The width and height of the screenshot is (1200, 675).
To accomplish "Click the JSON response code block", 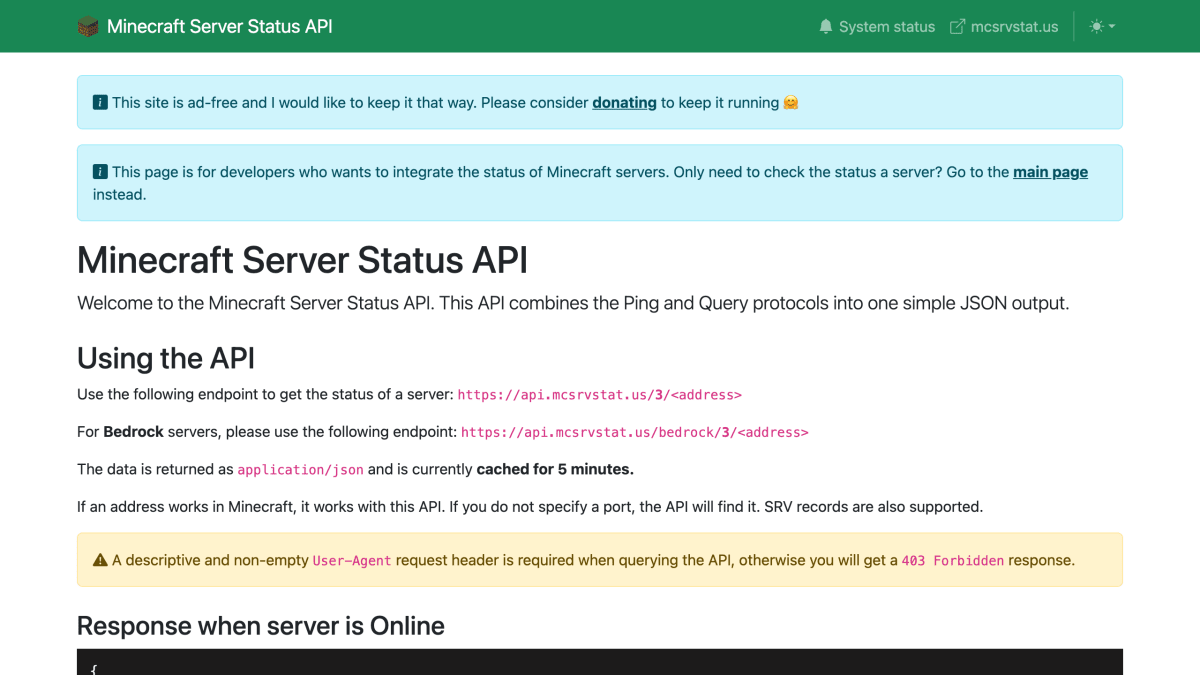I will [600, 662].
